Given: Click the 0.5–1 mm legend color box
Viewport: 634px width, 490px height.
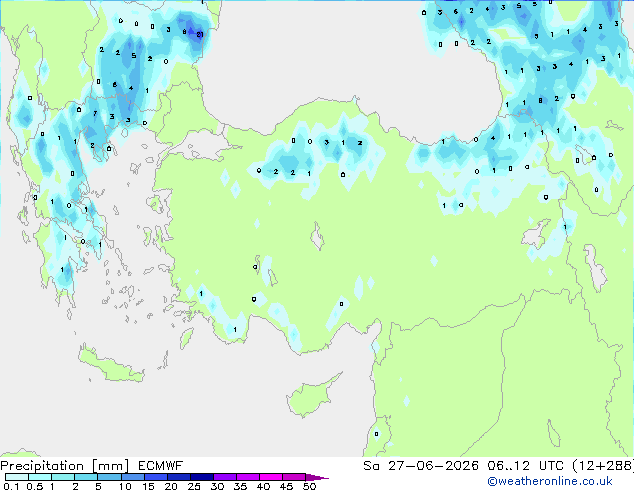Looking at the screenshot, I should point(40,477).
